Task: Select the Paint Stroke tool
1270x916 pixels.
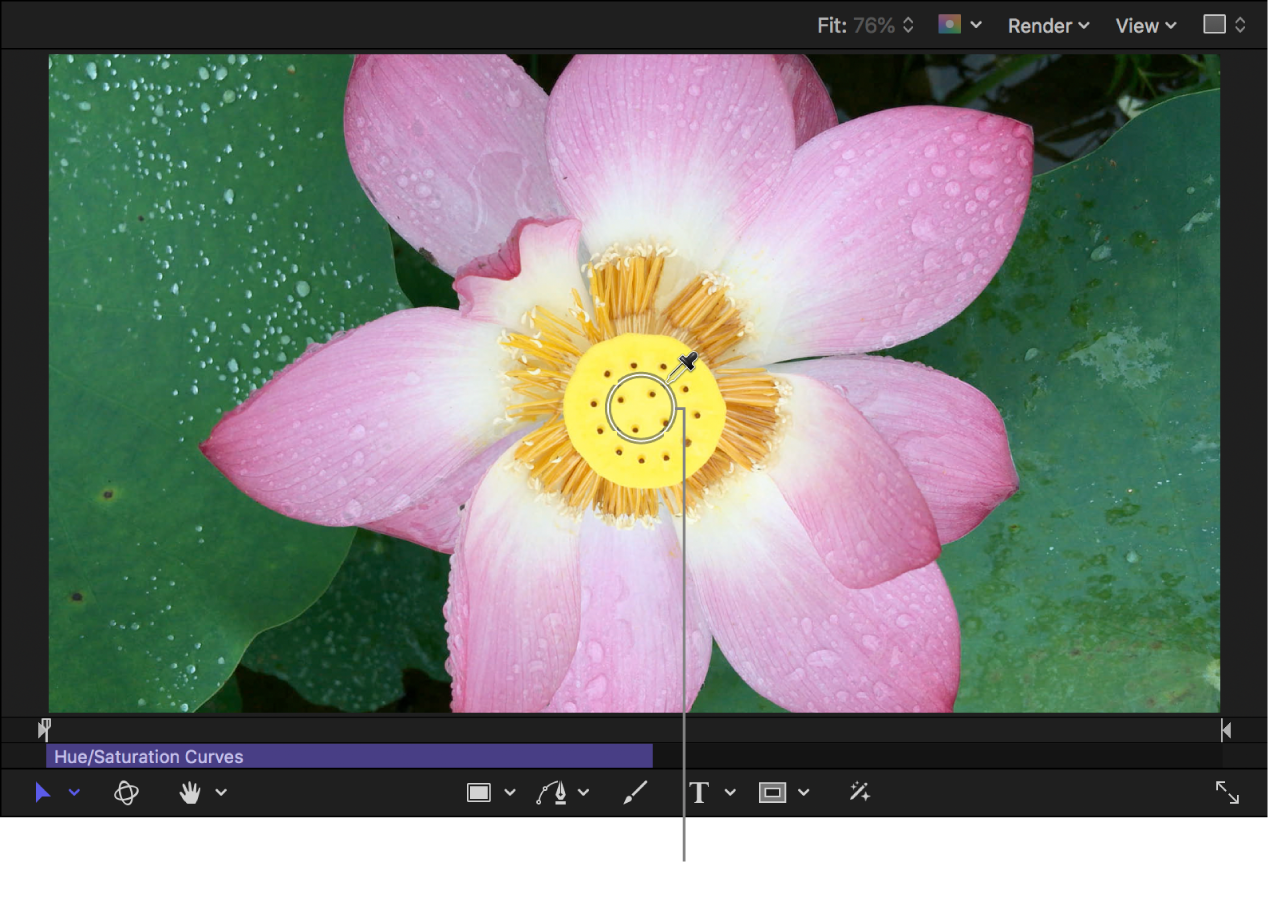Action: [635, 792]
